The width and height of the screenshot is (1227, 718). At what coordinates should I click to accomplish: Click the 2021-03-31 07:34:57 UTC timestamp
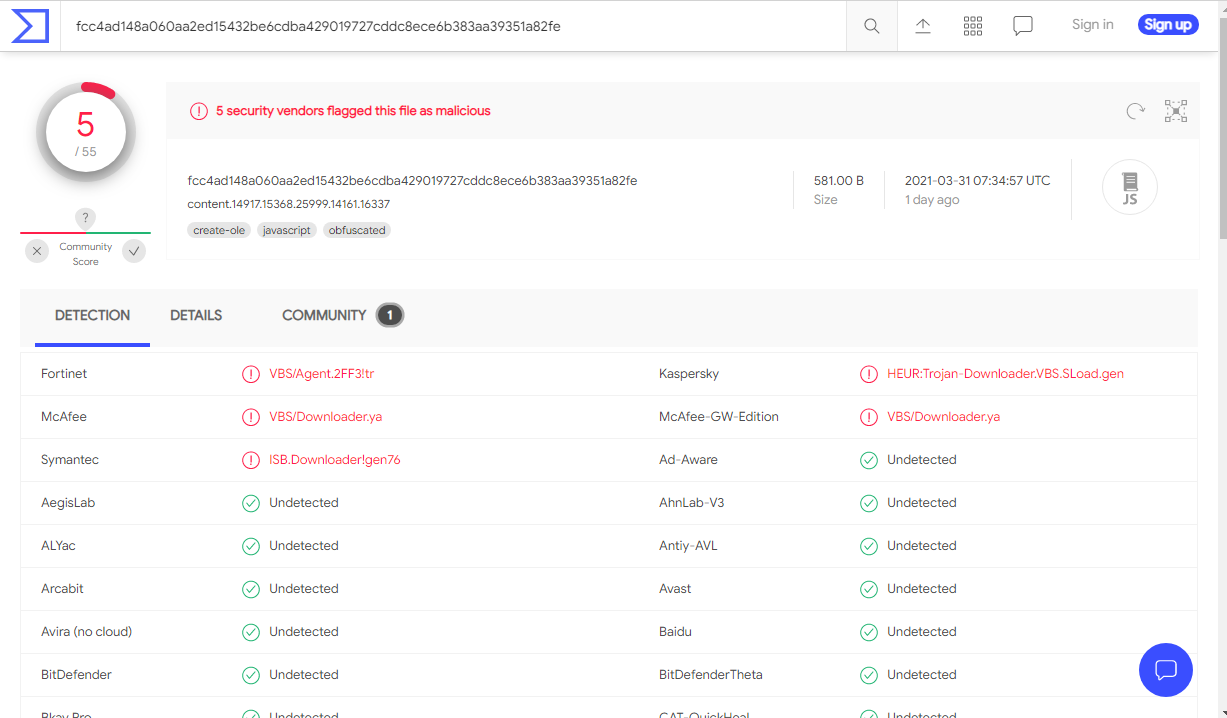click(978, 181)
